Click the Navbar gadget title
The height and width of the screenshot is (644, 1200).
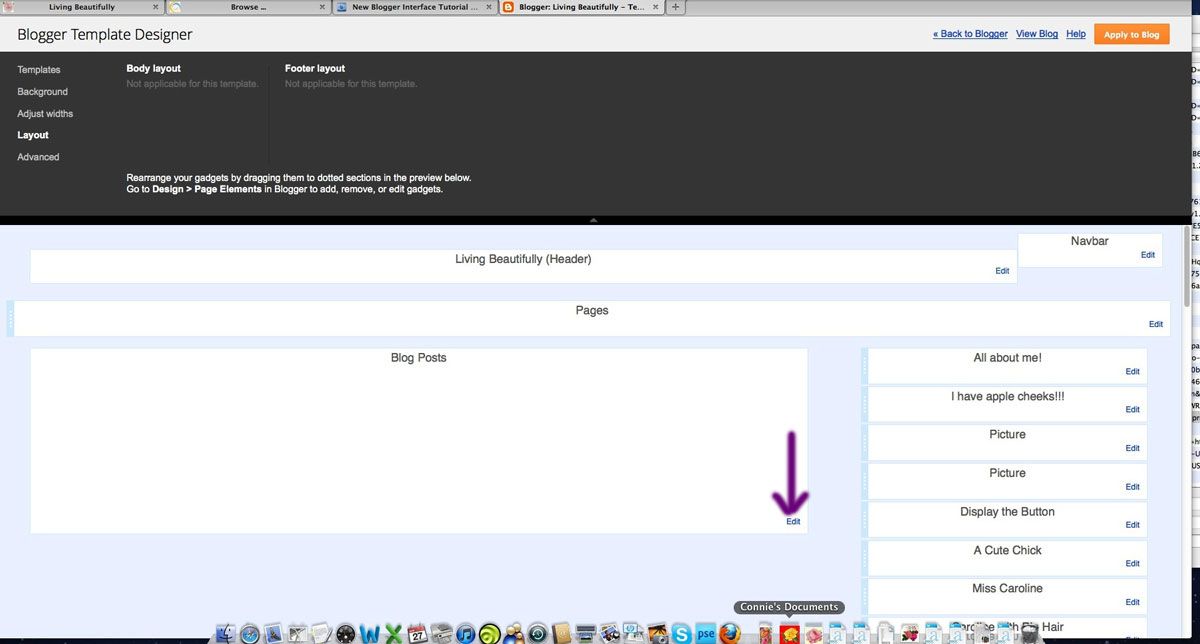(1089, 241)
